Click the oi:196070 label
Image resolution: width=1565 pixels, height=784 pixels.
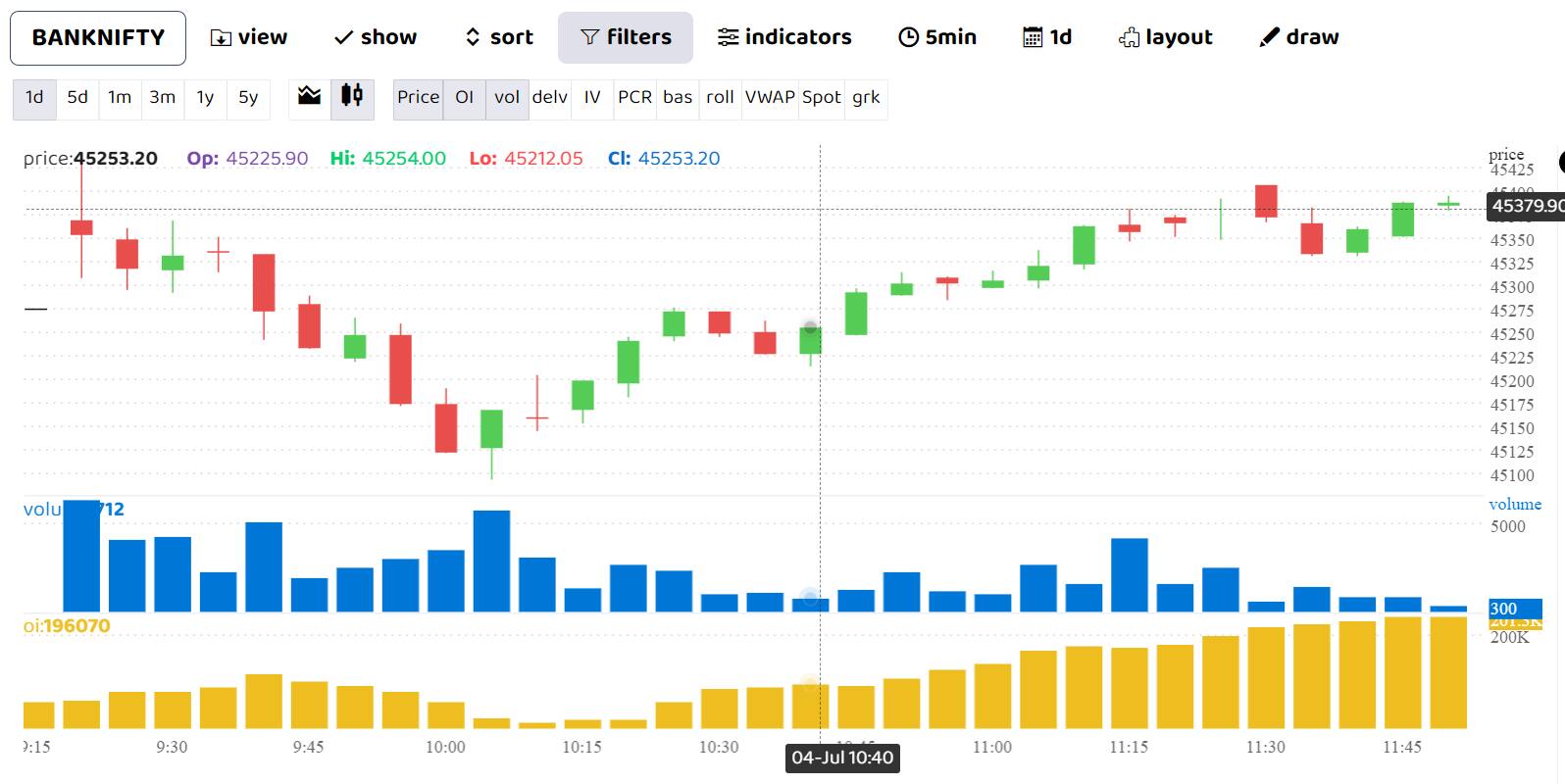67,625
